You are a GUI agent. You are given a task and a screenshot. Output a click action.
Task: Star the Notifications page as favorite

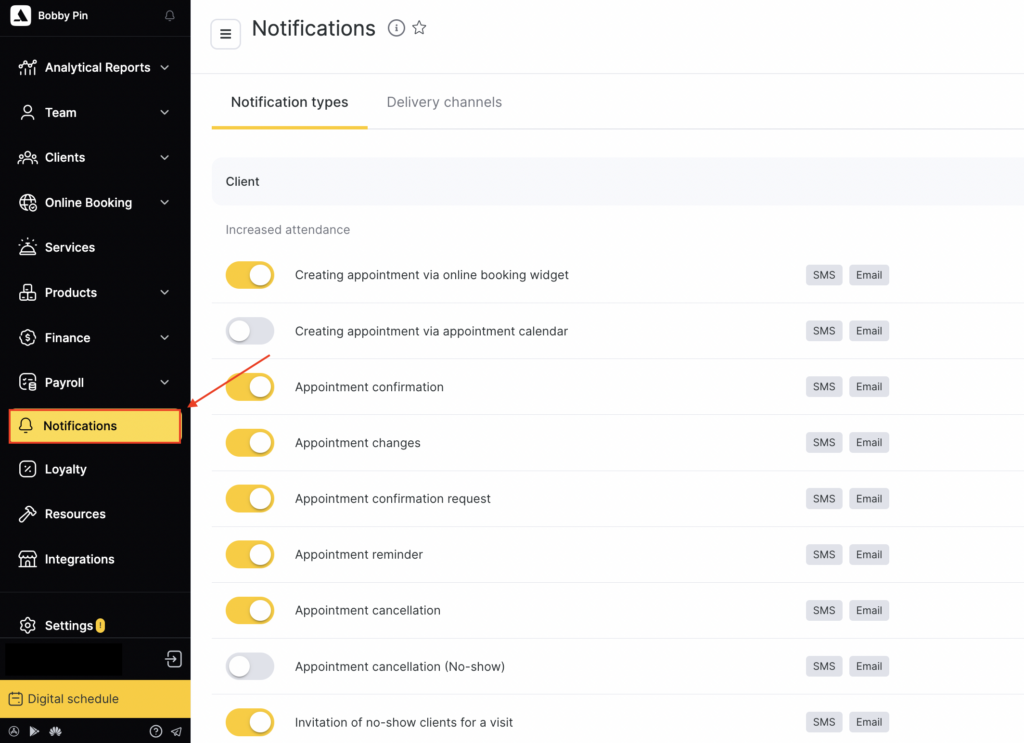tap(420, 28)
